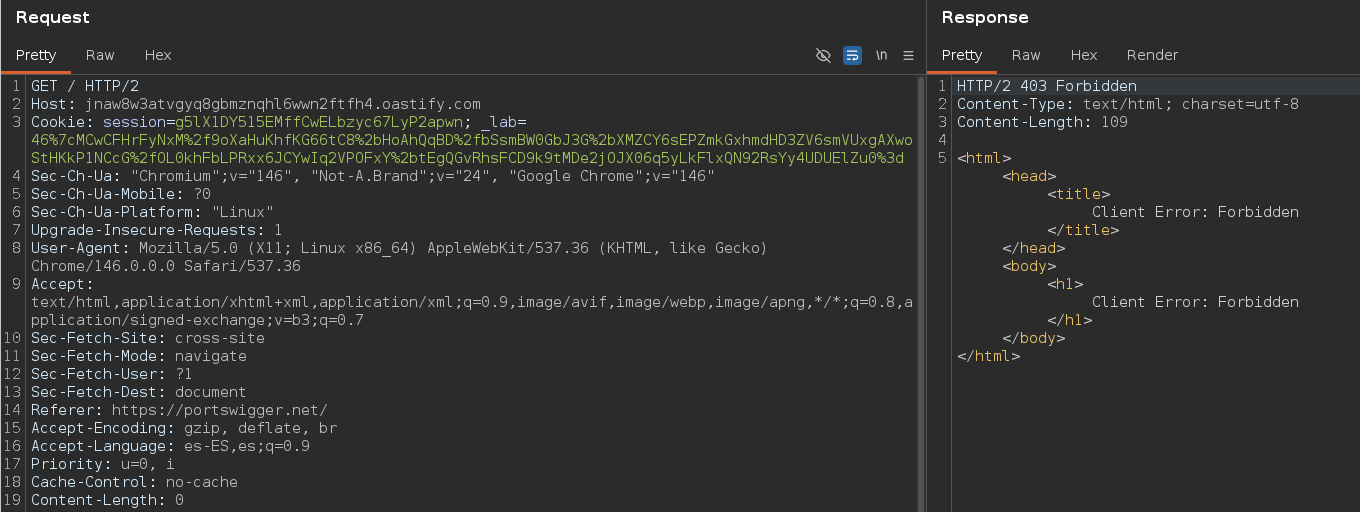Viewport: 1360px width, 512px height.
Task: Click the Host header line in request
Action: 255,104
